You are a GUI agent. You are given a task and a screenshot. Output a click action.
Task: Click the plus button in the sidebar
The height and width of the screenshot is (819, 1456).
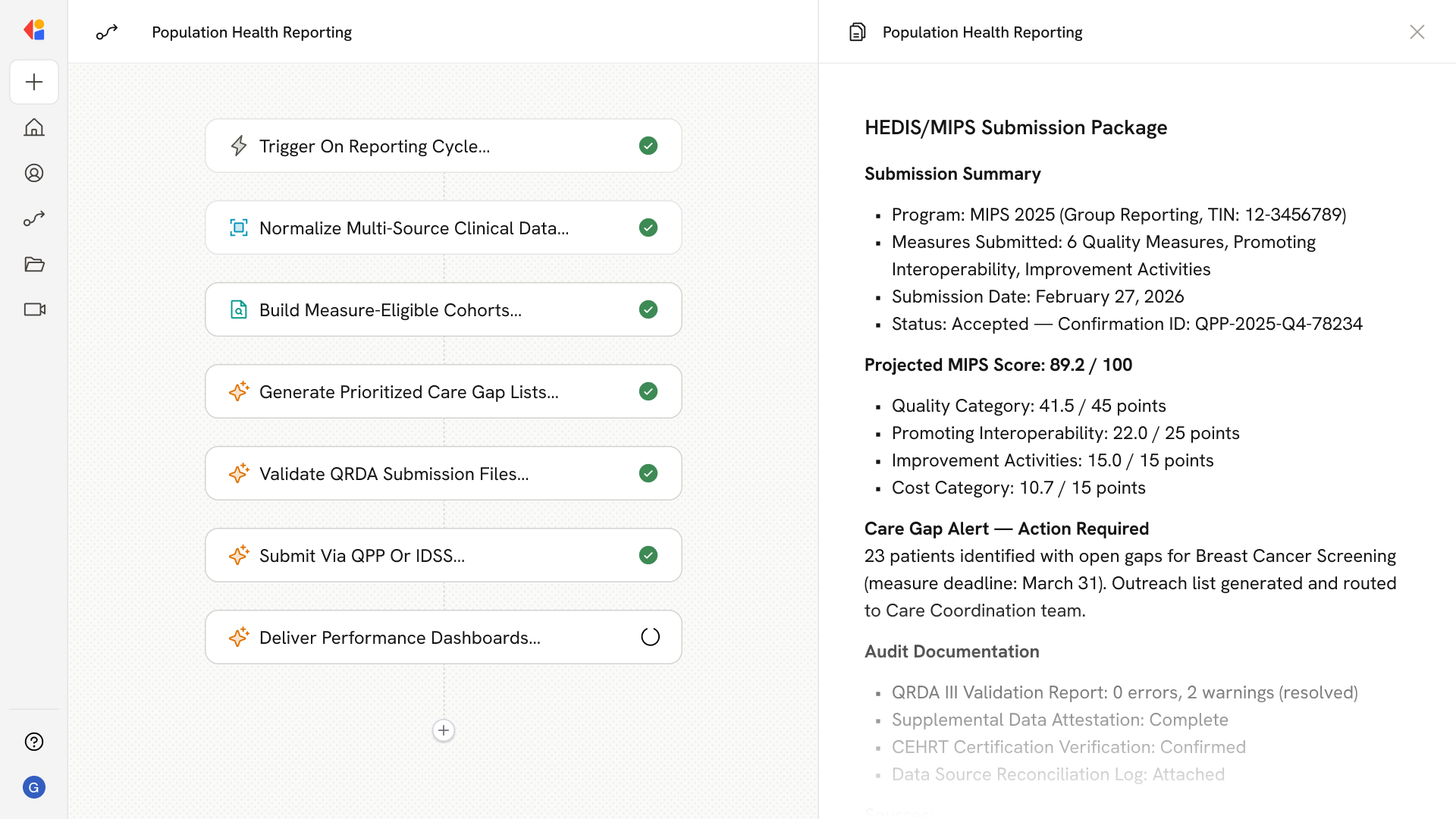pyautogui.click(x=34, y=82)
